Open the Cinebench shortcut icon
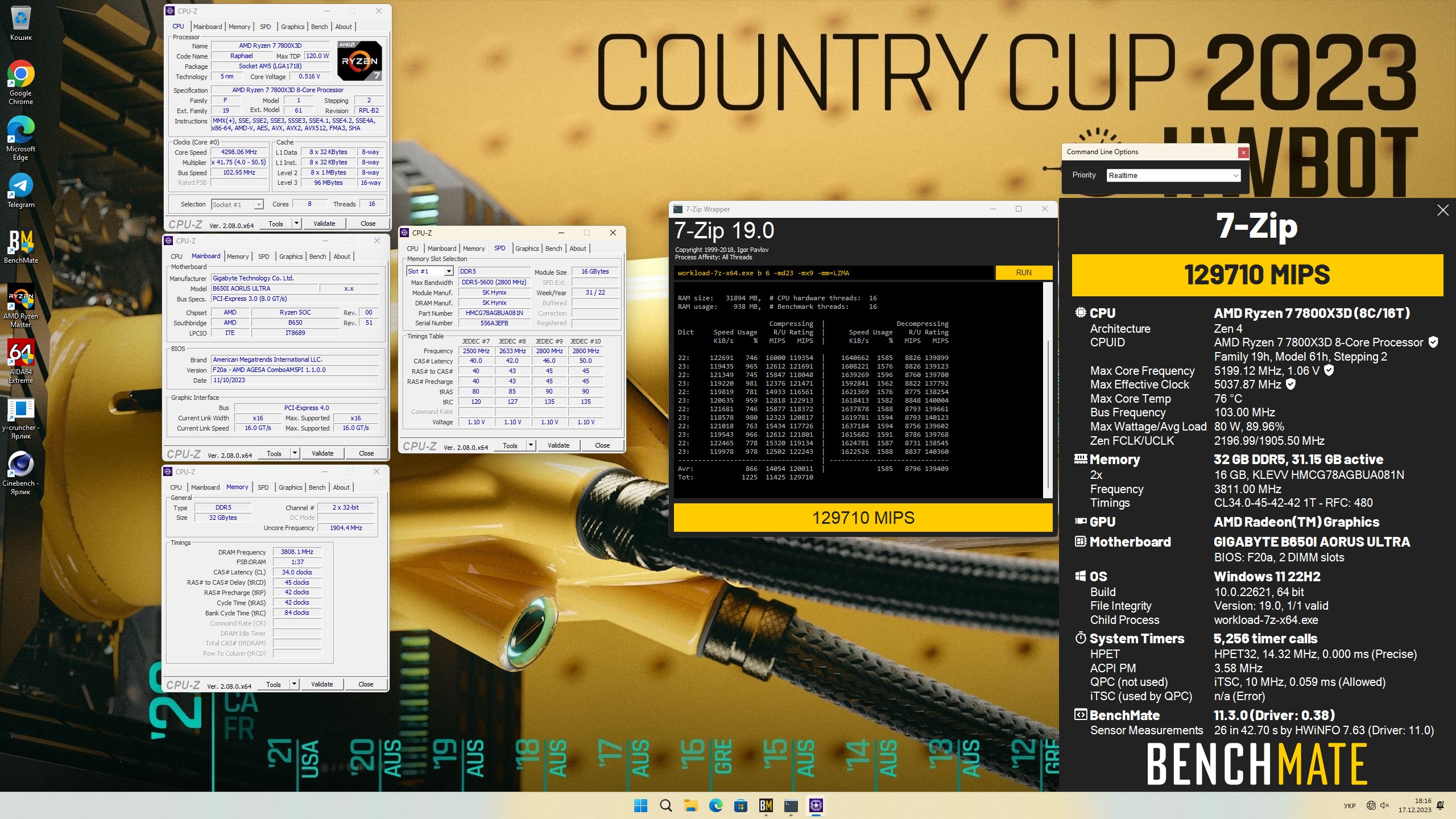The image size is (1456, 819). coord(21,474)
